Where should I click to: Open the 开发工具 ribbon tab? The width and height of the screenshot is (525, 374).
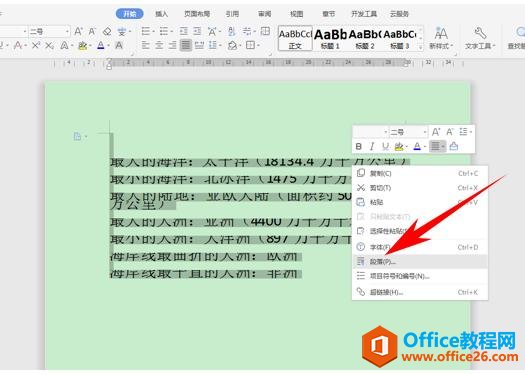pos(364,14)
